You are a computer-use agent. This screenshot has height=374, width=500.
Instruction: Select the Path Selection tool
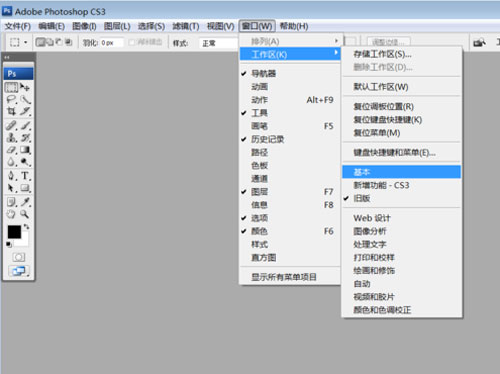coord(11,188)
